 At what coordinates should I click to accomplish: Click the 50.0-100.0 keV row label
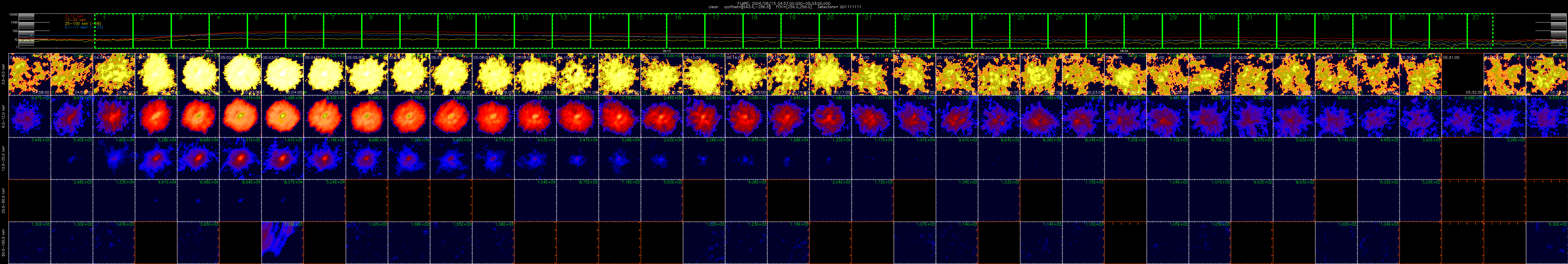point(4,242)
